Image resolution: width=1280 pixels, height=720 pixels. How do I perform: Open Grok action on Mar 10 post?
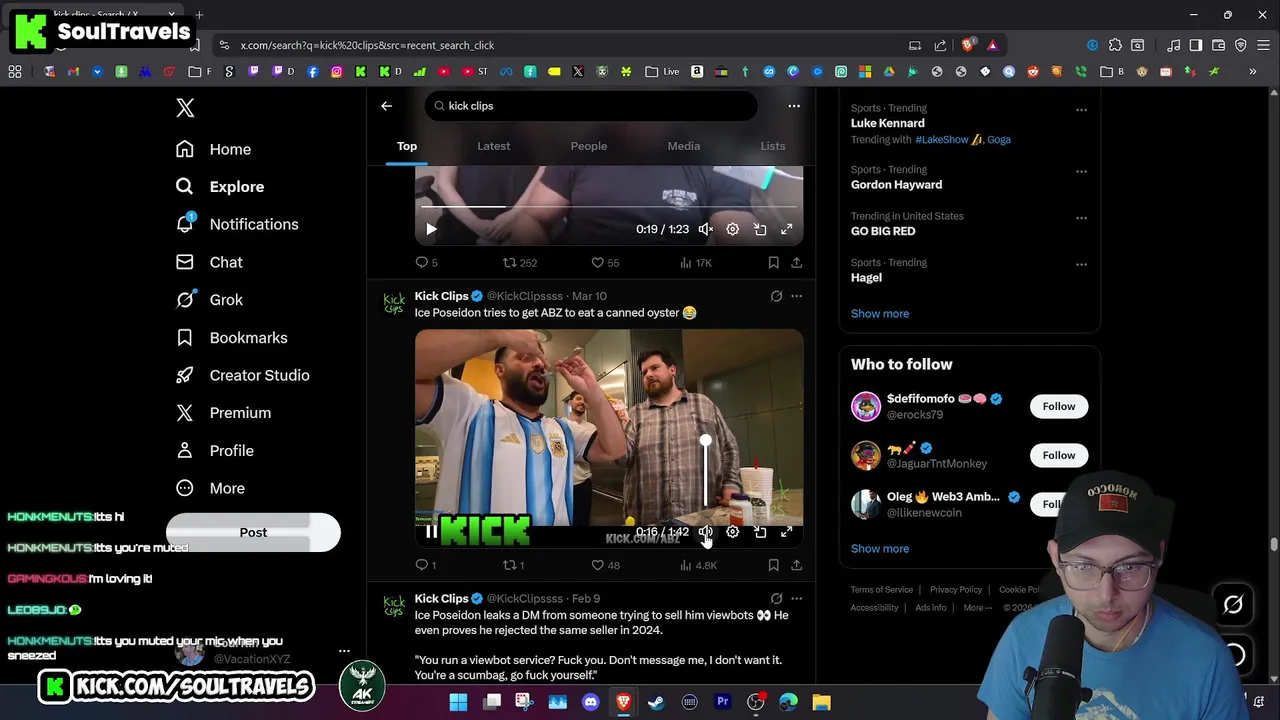click(x=776, y=296)
